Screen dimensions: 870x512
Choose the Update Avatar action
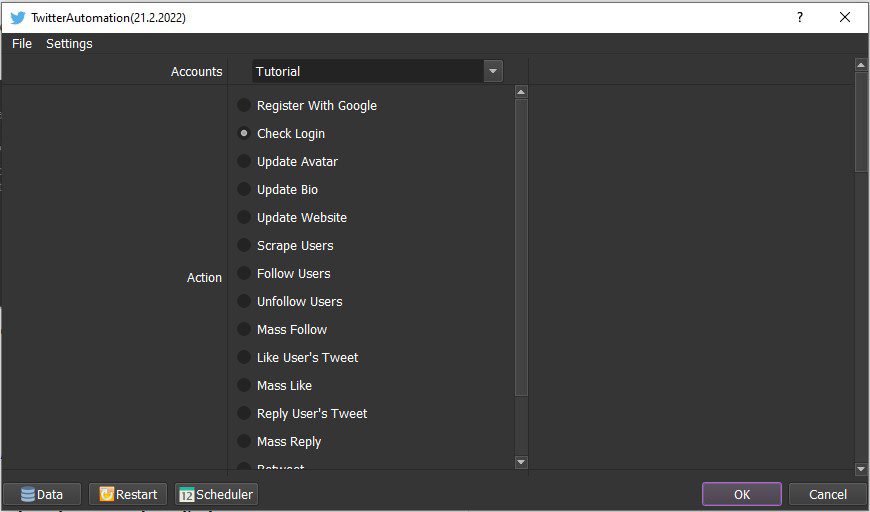[x=288, y=161]
